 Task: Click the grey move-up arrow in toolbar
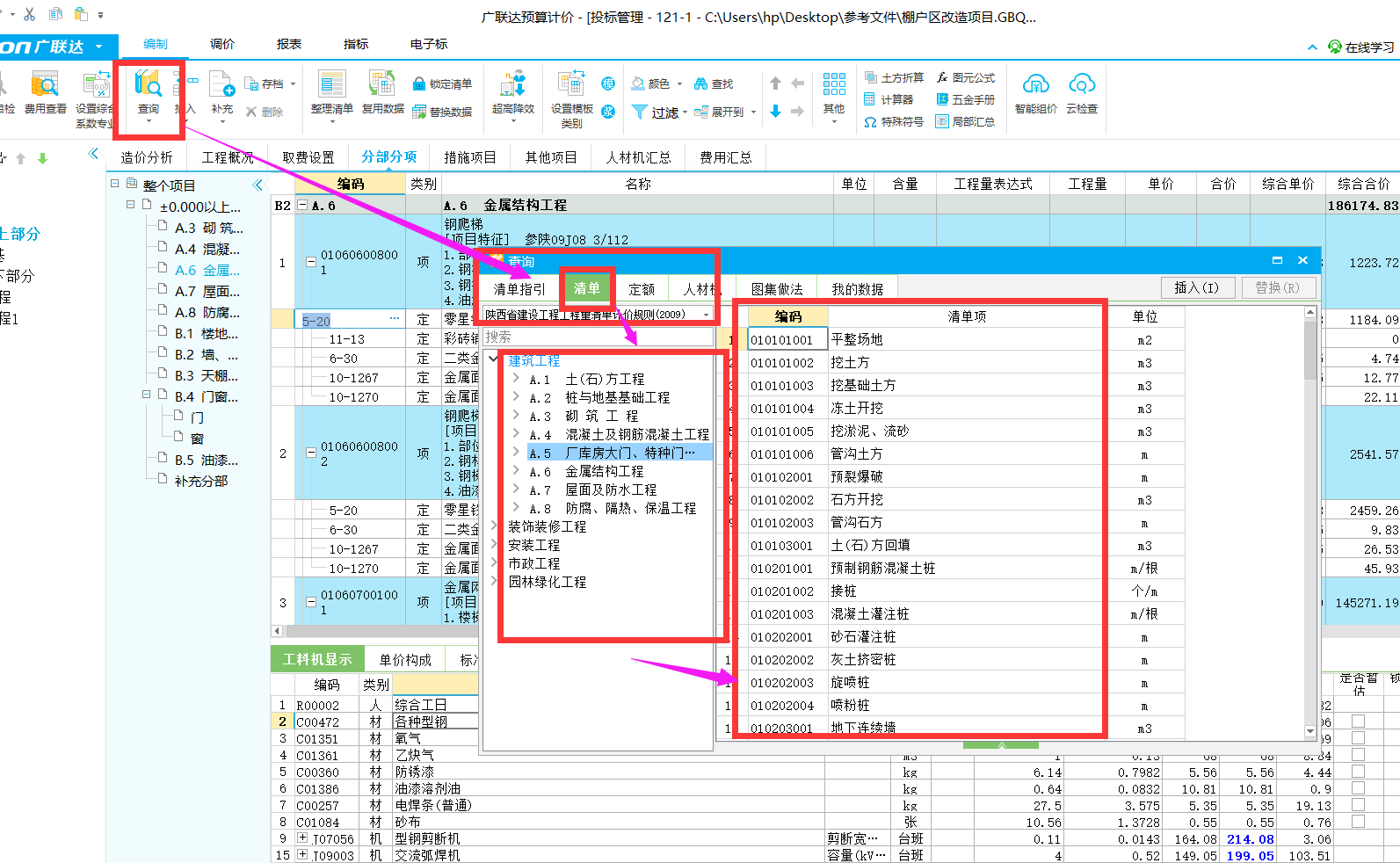(x=775, y=83)
